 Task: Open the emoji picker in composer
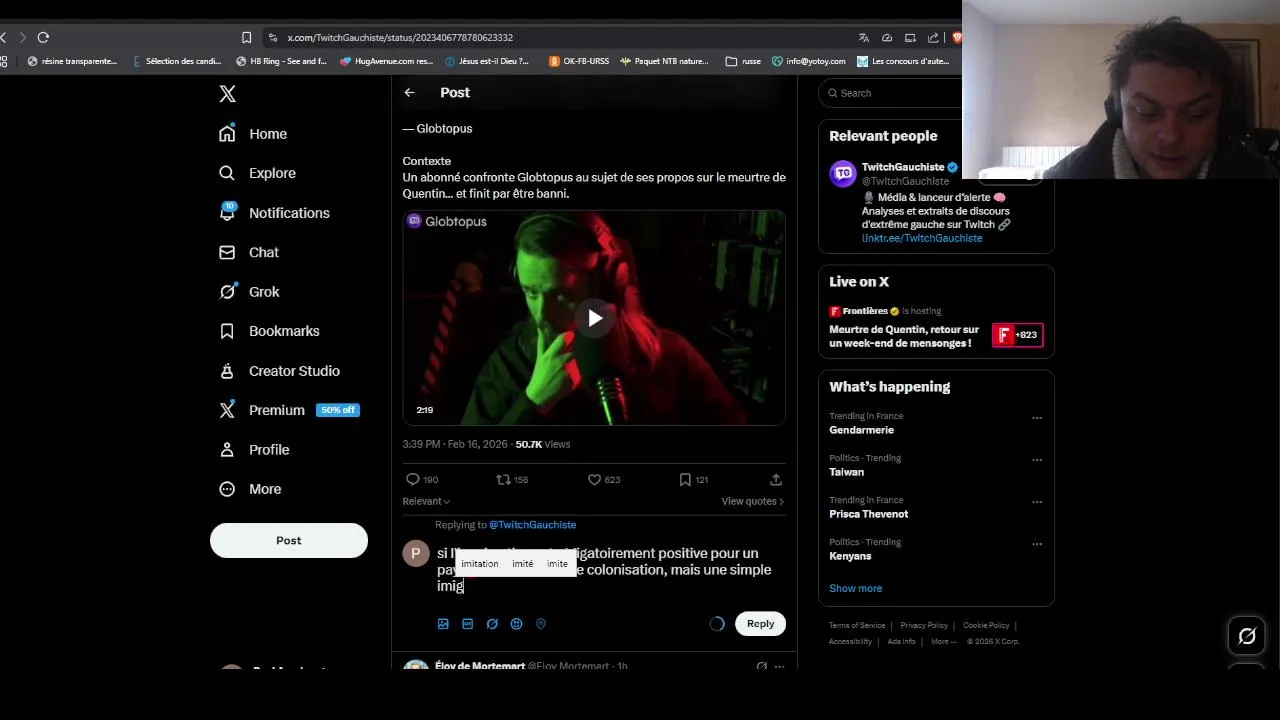pyautogui.click(x=516, y=624)
